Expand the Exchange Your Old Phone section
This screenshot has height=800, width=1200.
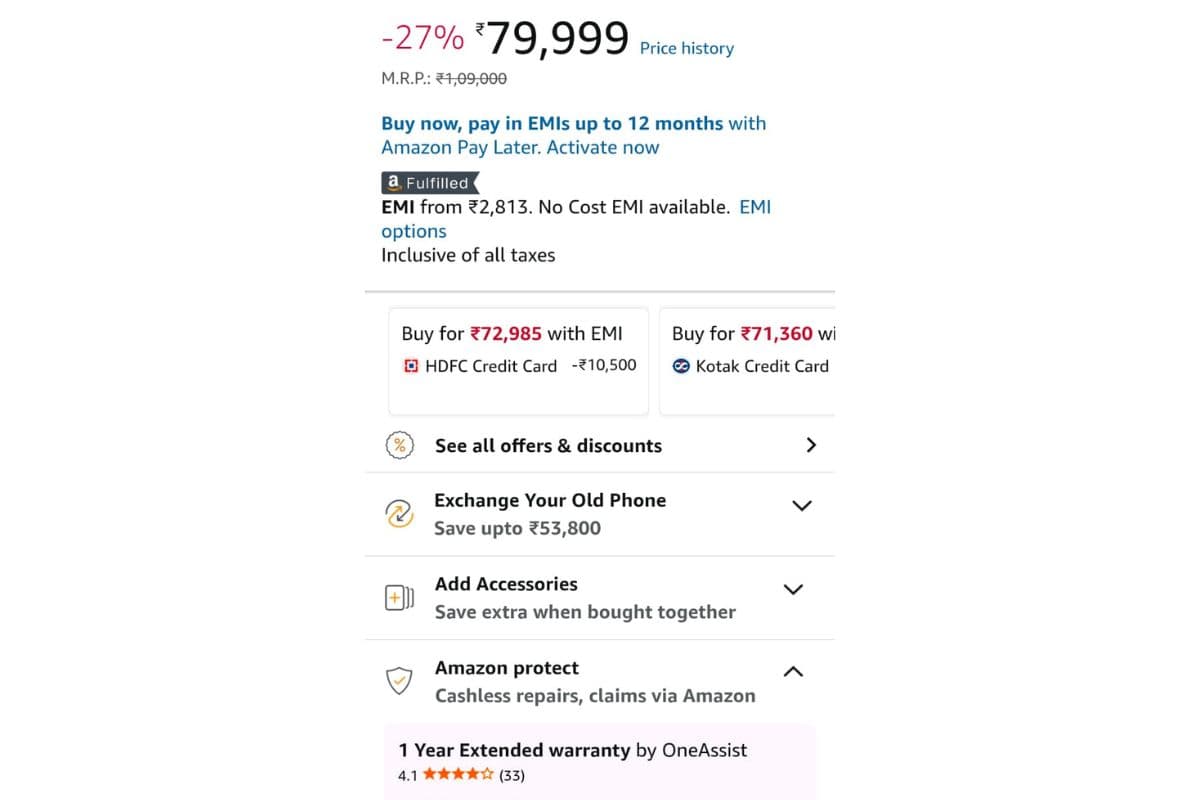click(x=801, y=506)
